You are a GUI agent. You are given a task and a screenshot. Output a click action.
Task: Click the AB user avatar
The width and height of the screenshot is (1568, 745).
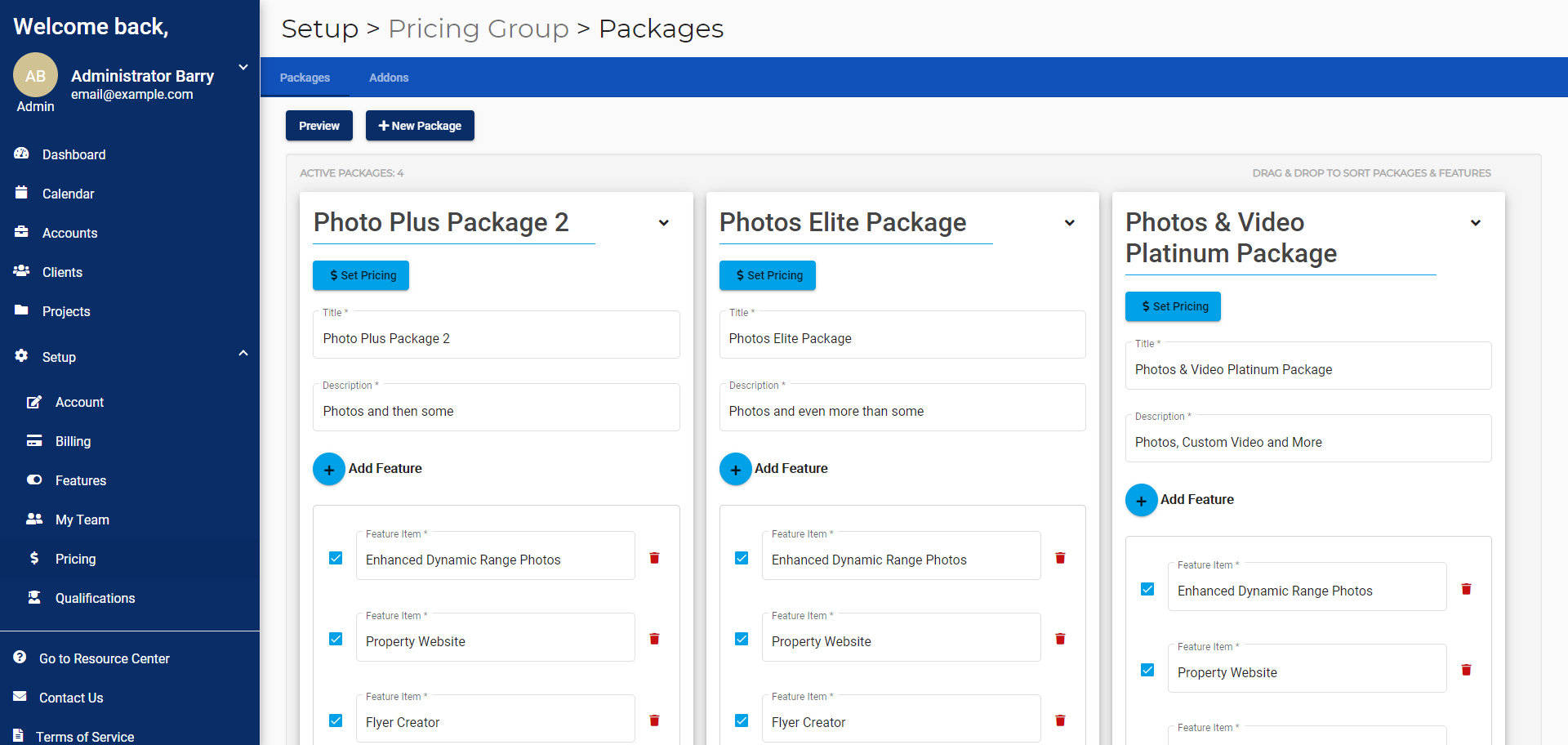pyautogui.click(x=35, y=75)
